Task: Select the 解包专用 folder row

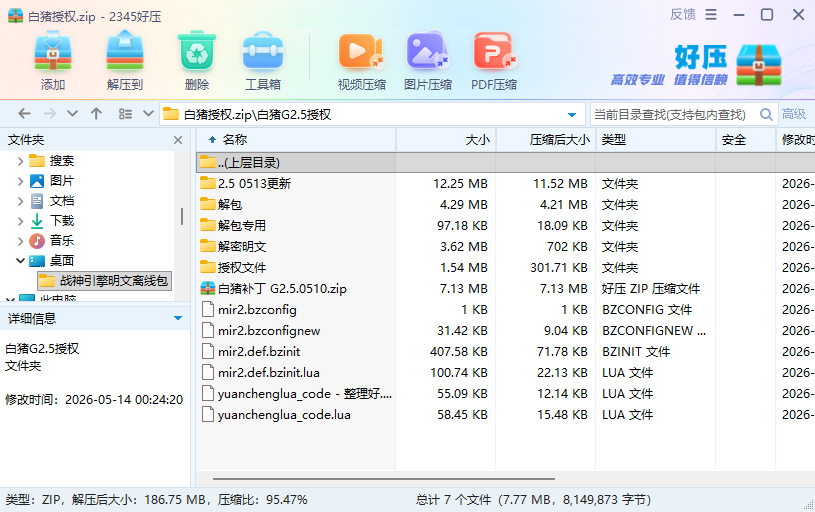Action: tap(506, 226)
